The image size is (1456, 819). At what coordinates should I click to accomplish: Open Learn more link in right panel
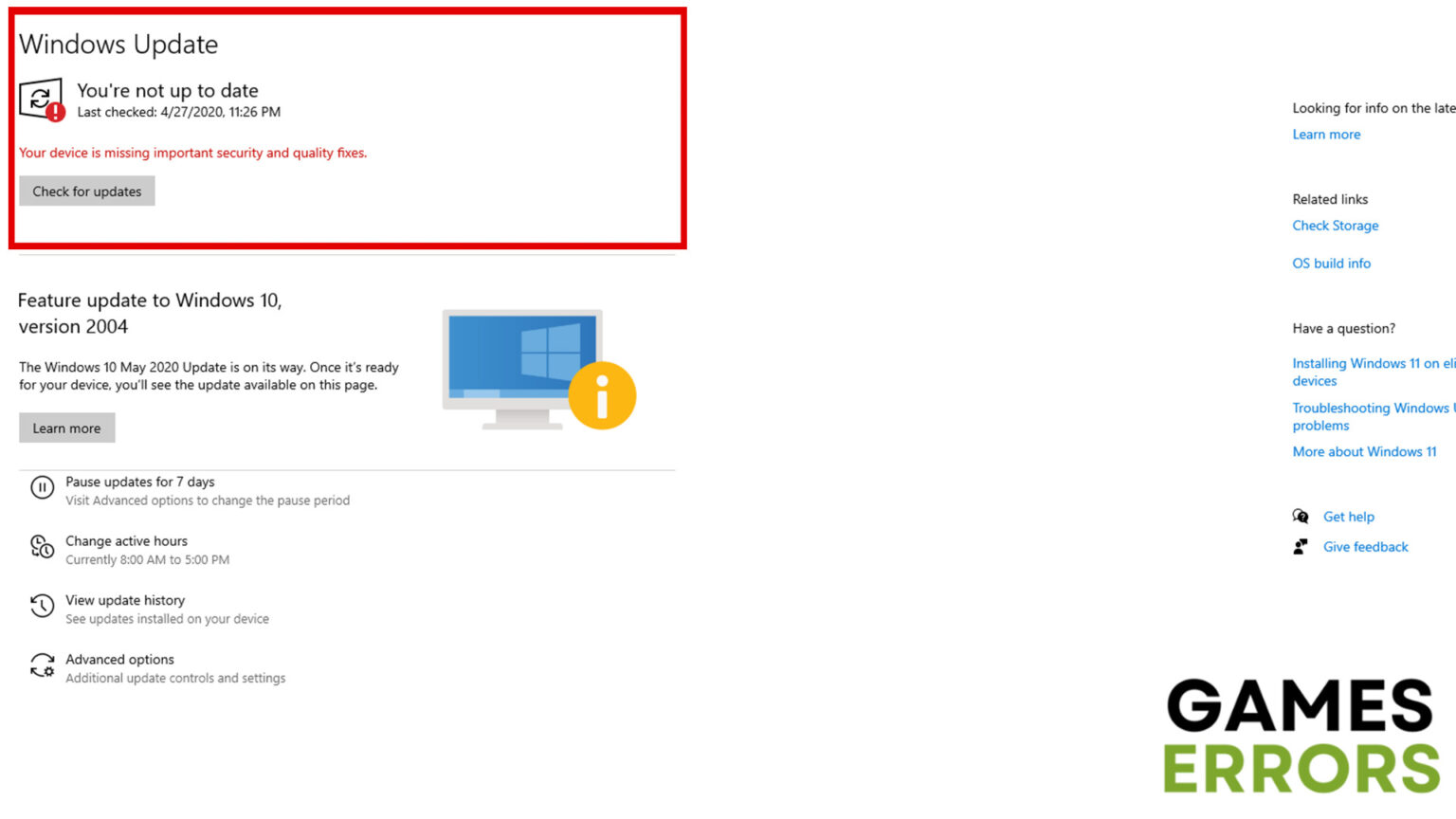point(1326,135)
